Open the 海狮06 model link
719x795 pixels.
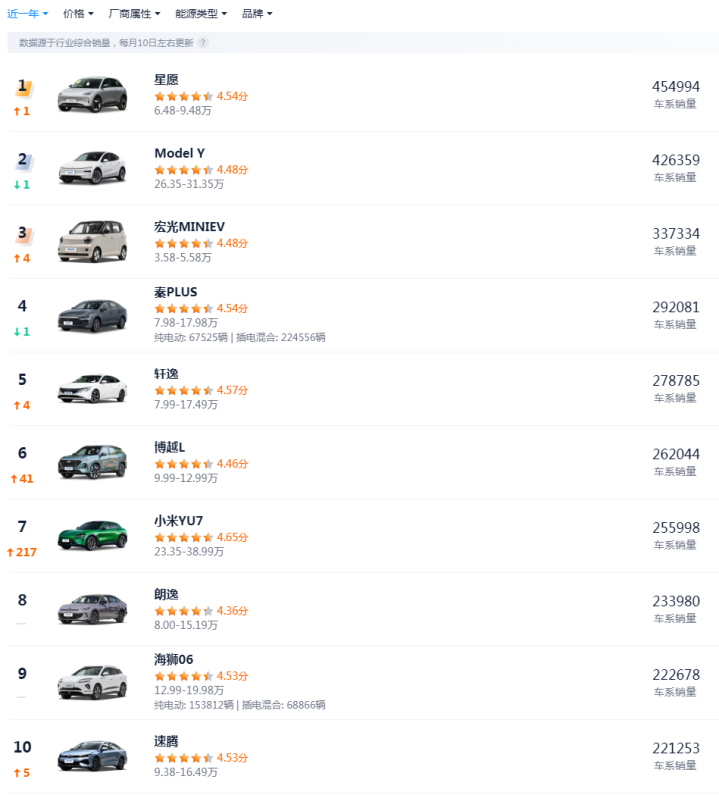point(173,660)
